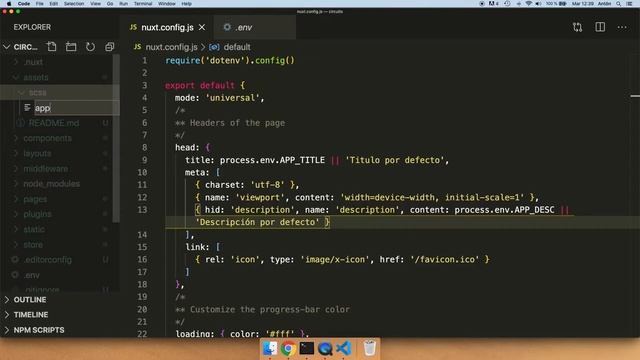
Task: Create a new file in Explorer header
Action: [x=51, y=47]
